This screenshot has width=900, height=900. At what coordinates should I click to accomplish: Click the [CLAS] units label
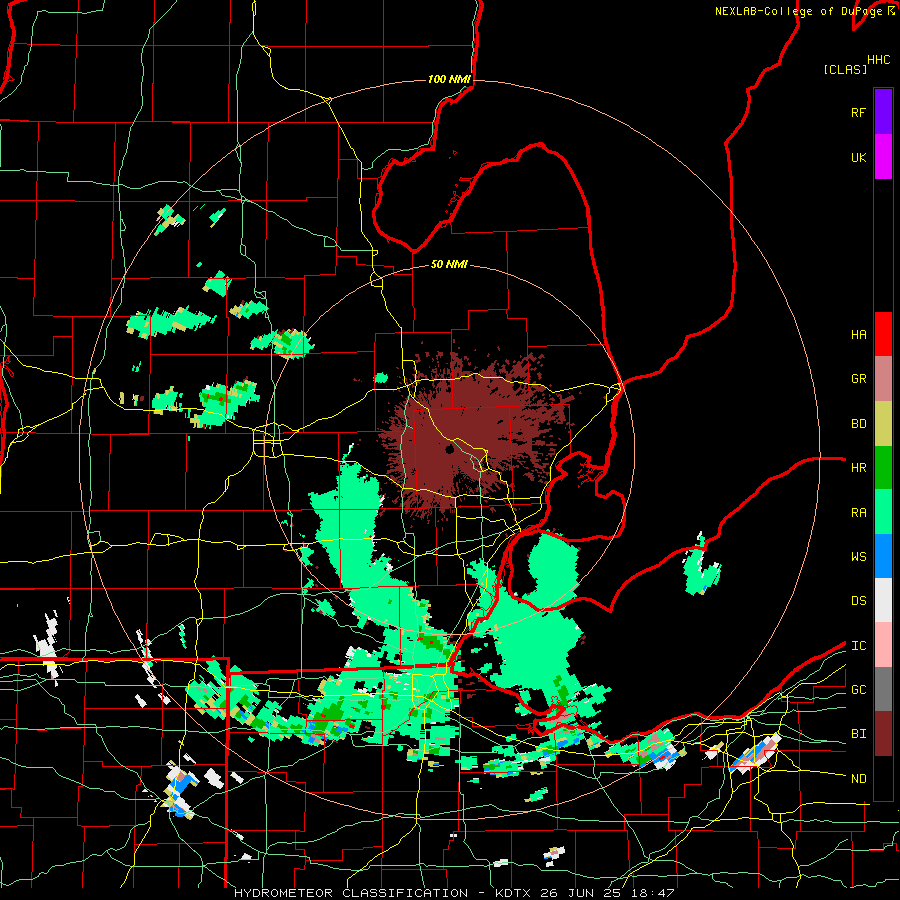click(845, 69)
